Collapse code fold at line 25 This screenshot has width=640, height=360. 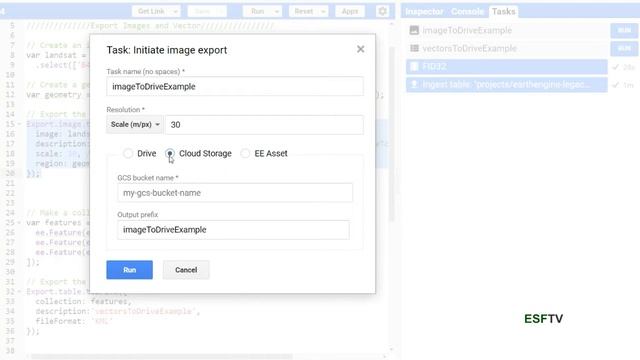(x=19, y=223)
